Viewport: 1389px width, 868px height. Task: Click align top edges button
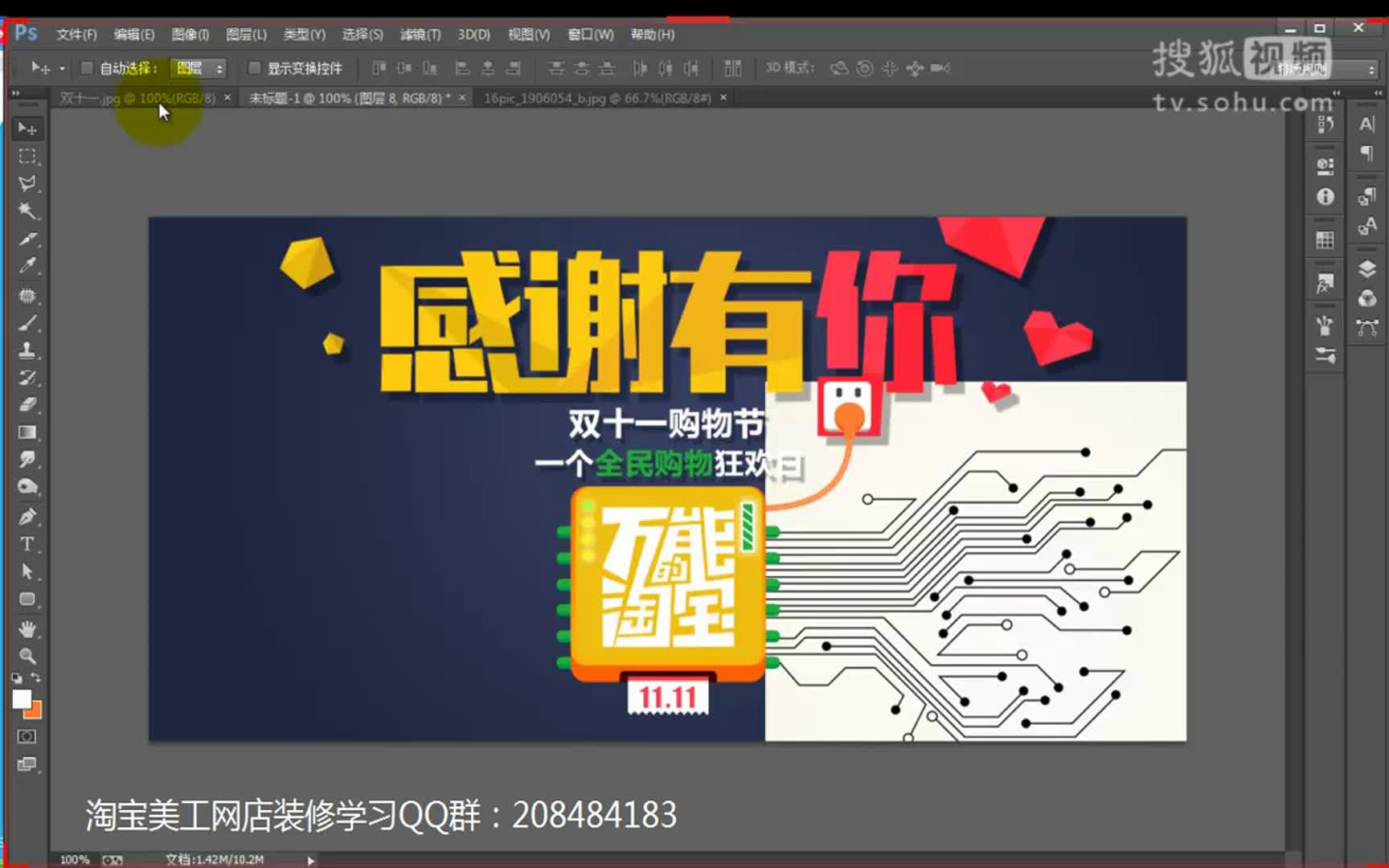coord(379,68)
